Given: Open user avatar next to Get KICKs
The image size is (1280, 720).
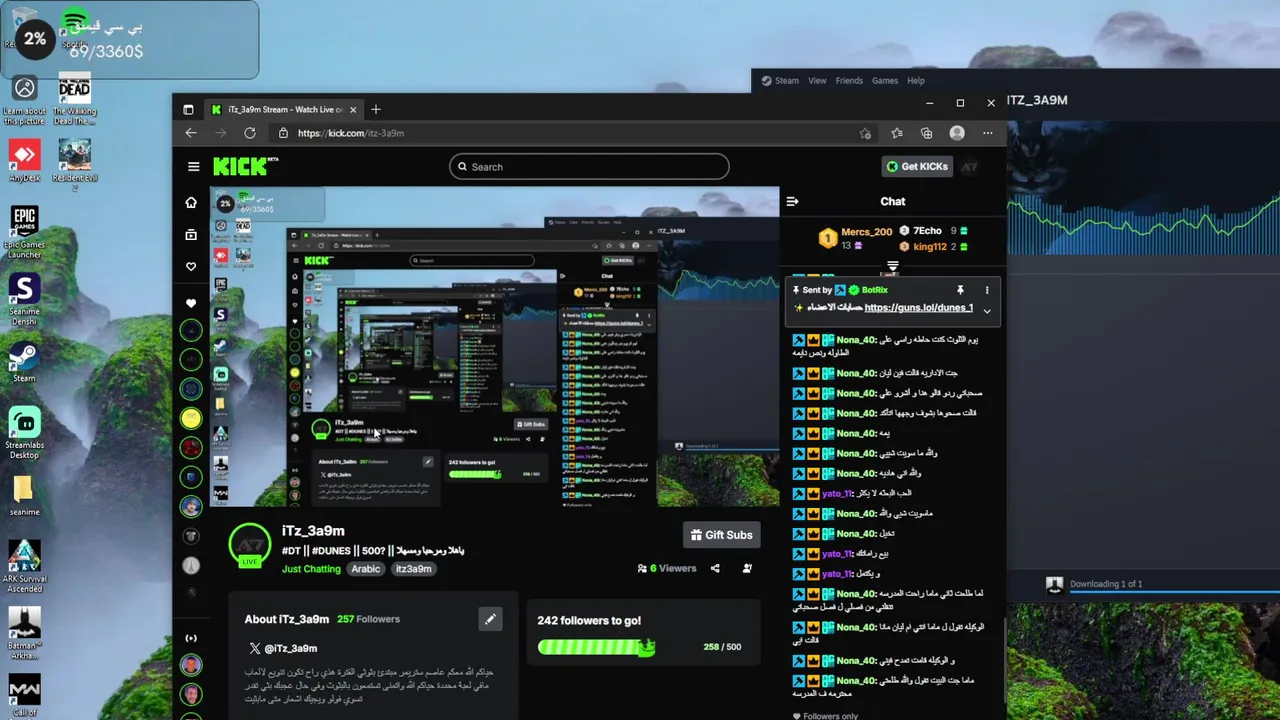Looking at the screenshot, I should point(969,167).
